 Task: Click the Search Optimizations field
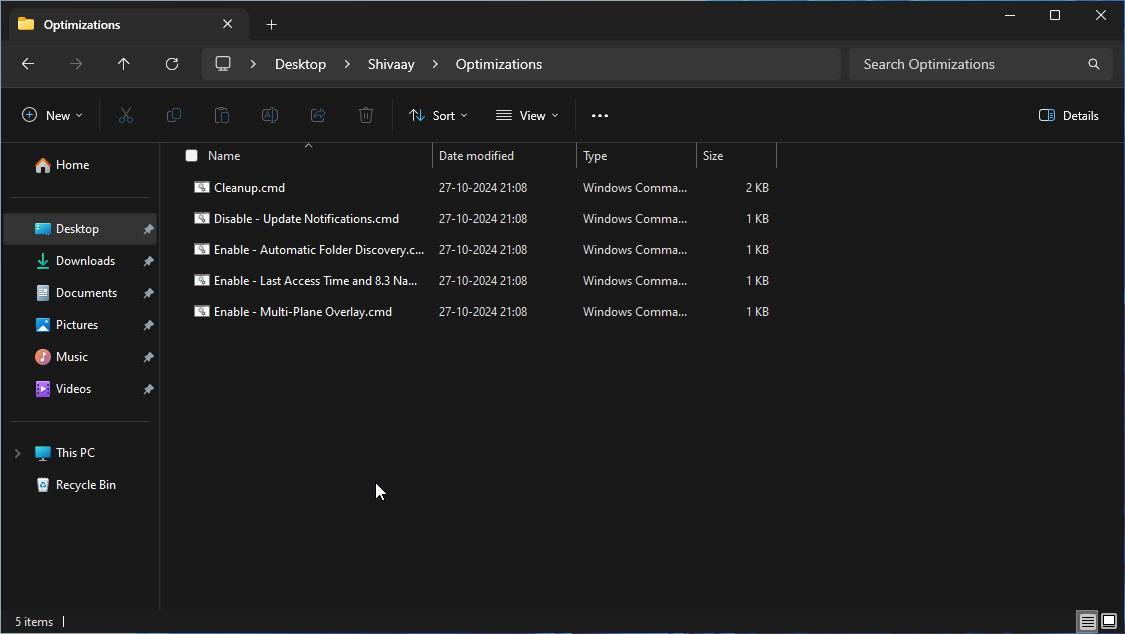pyautogui.click(x=980, y=64)
